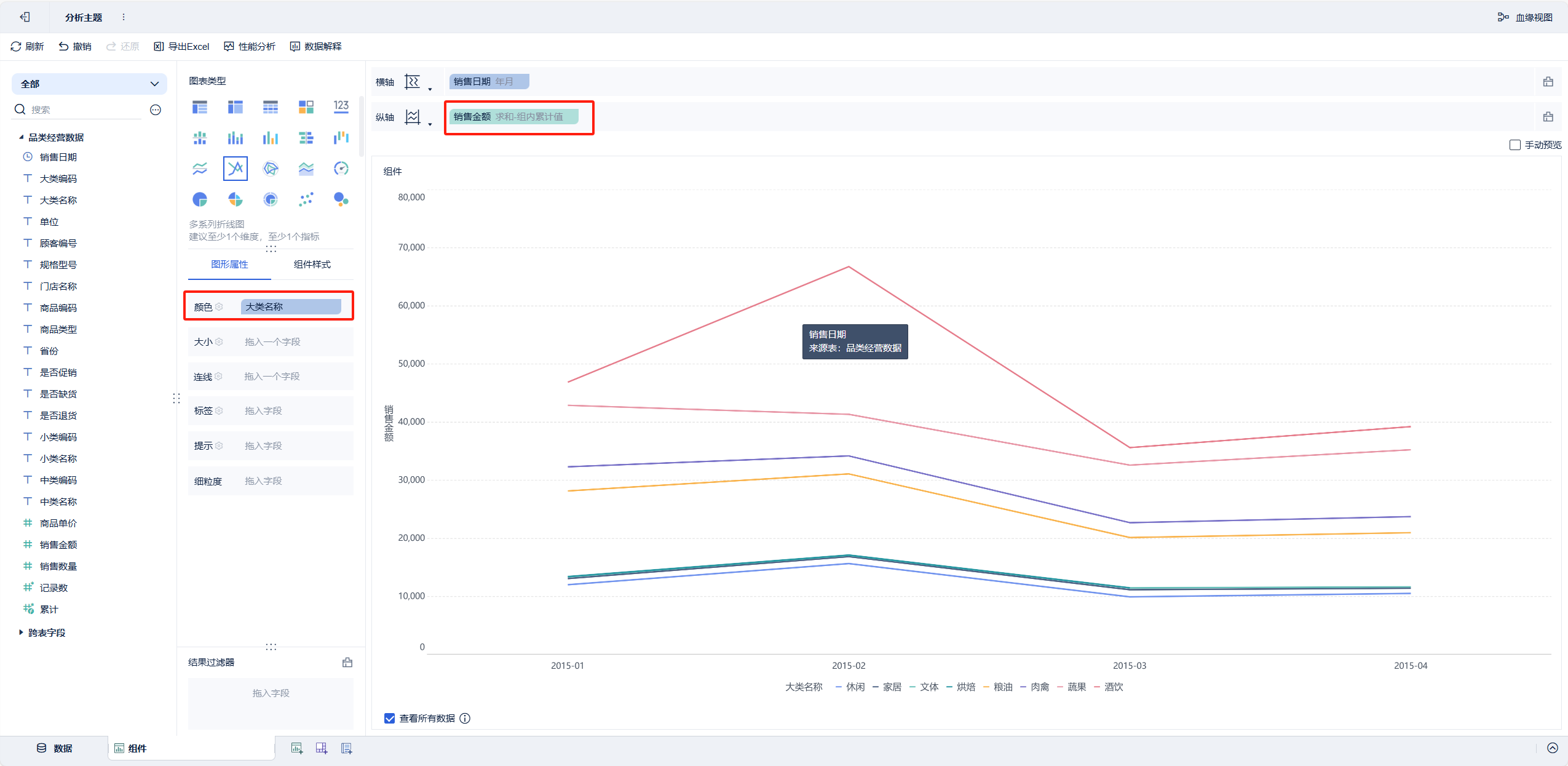Image resolution: width=1568 pixels, height=766 pixels.
Task: Select the area chart type
Action: coord(306,169)
